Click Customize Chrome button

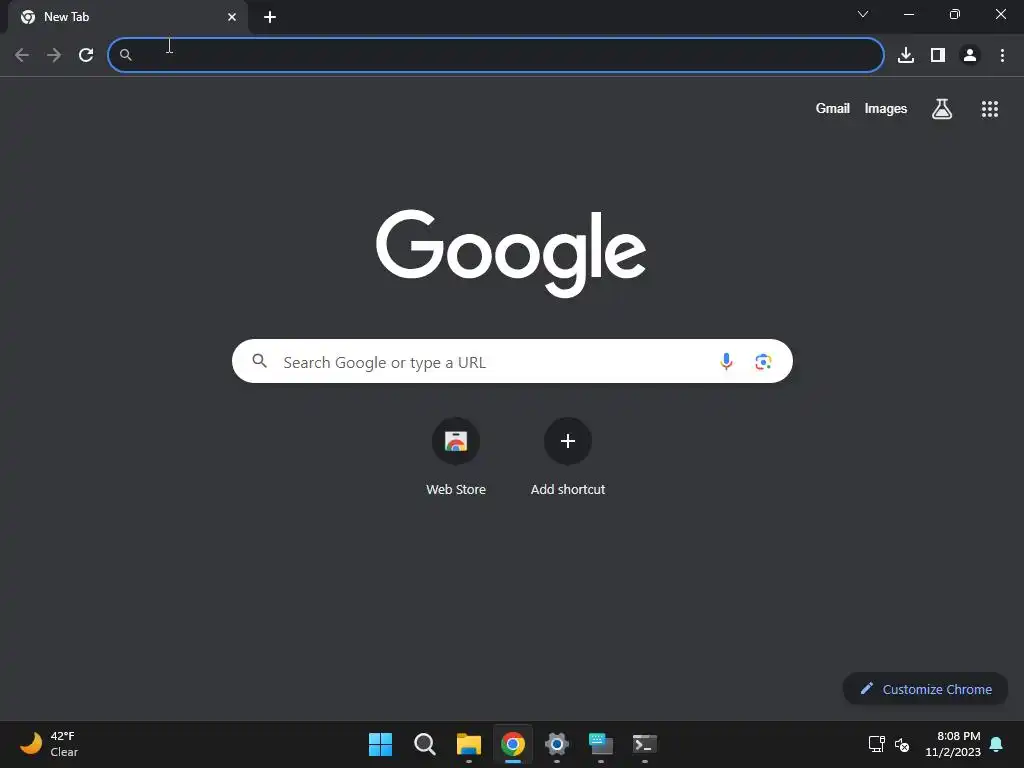(925, 689)
